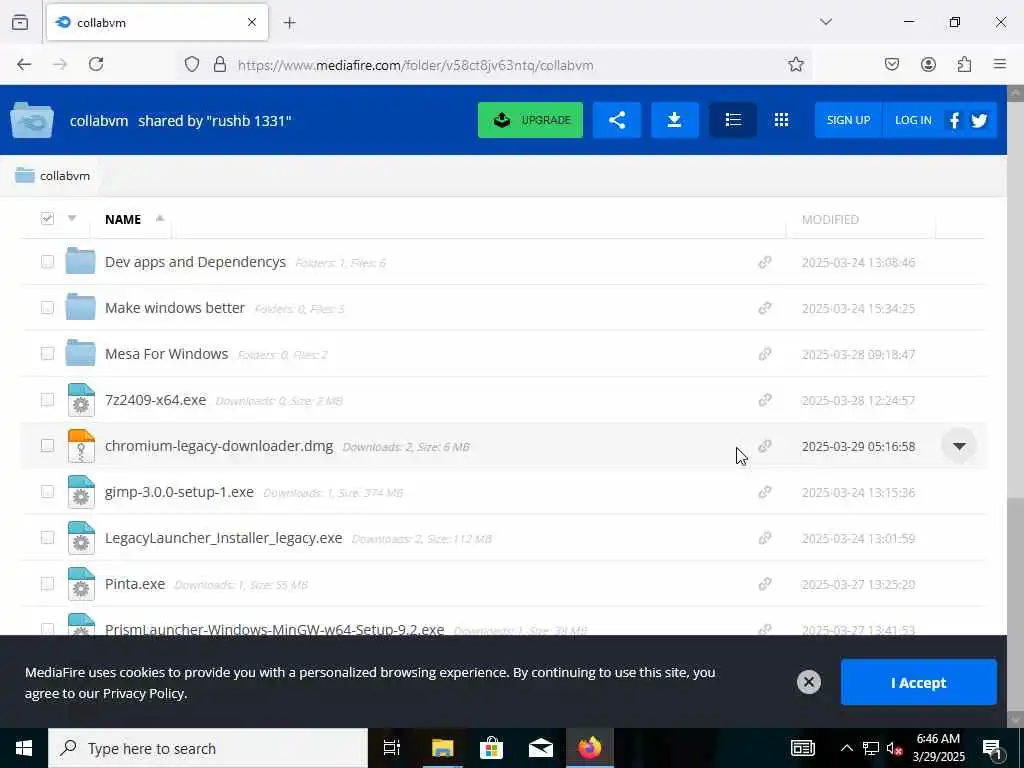
Task: Sort by MODIFIED column header
Action: pos(830,219)
